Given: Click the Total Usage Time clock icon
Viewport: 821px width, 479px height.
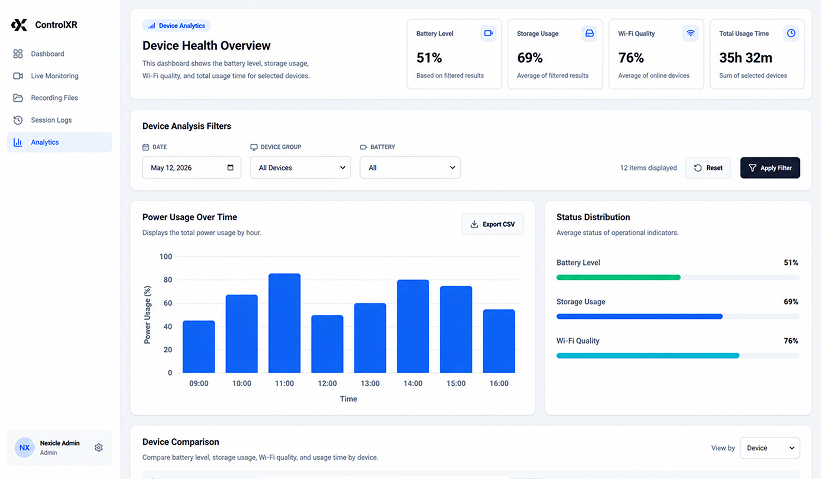Looking at the screenshot, I should tap(791, 33).
